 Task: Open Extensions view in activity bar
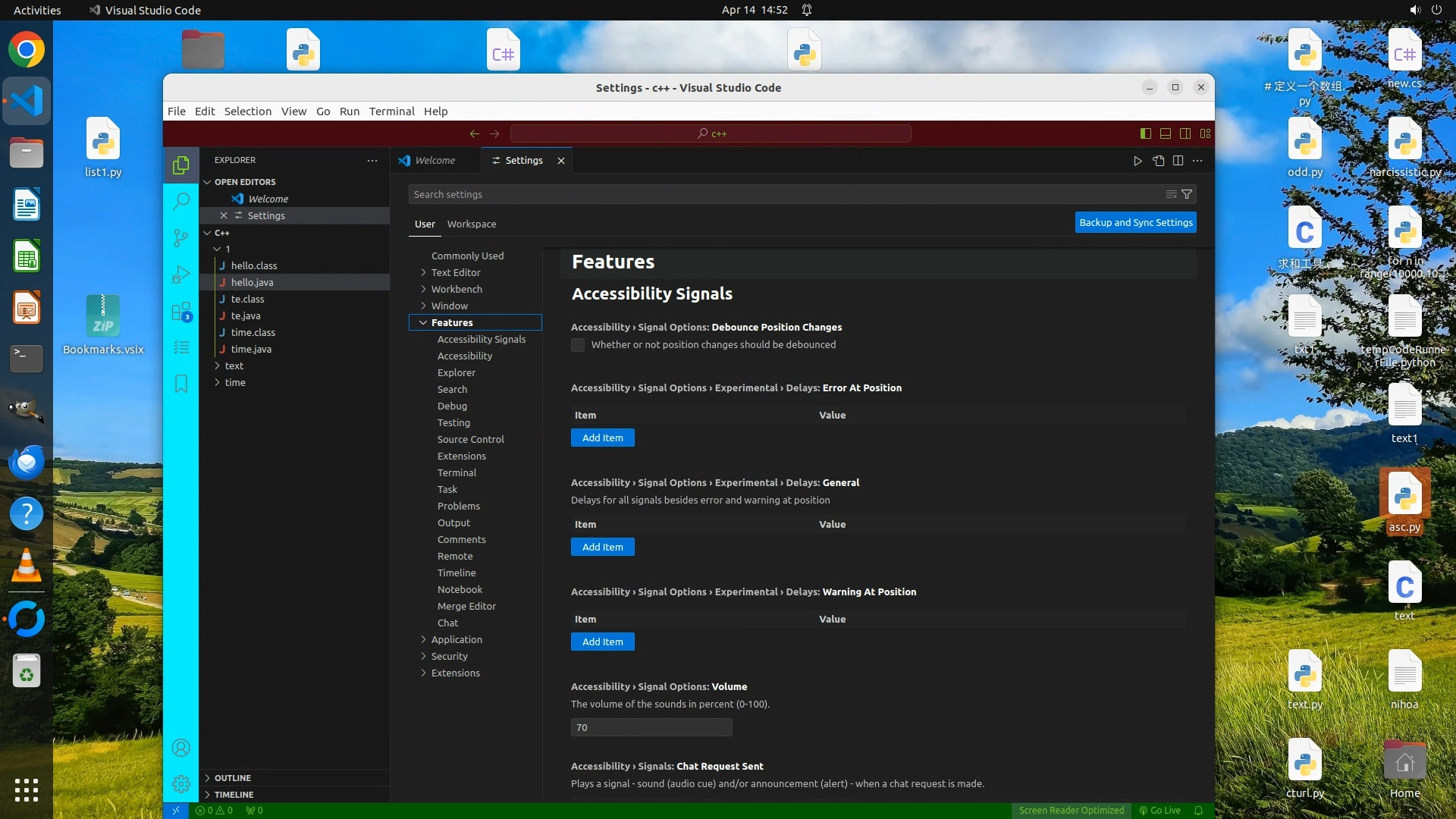point(180,312)
